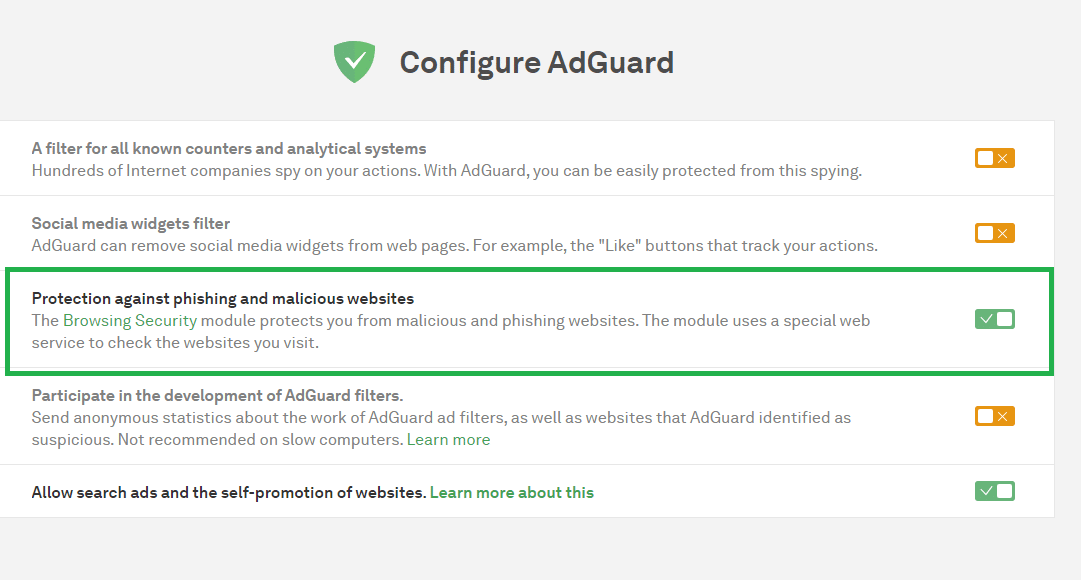Open the Browsing Security link
This screenshot has width=1081, height=580.
tap(130, 321)
